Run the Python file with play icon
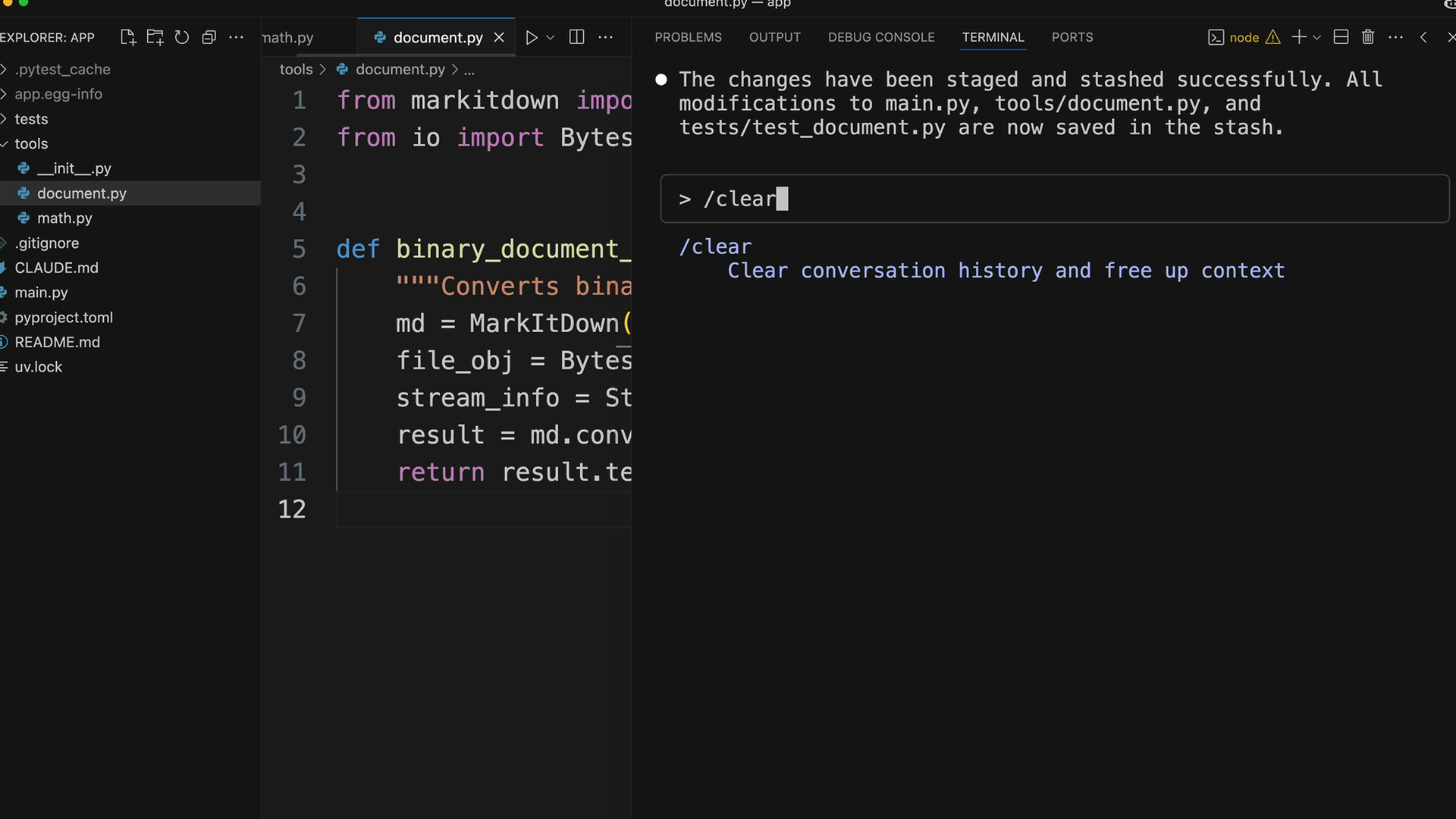This screenshot has height=819, width=1456. pyautogui.click(x=532, y=37)
